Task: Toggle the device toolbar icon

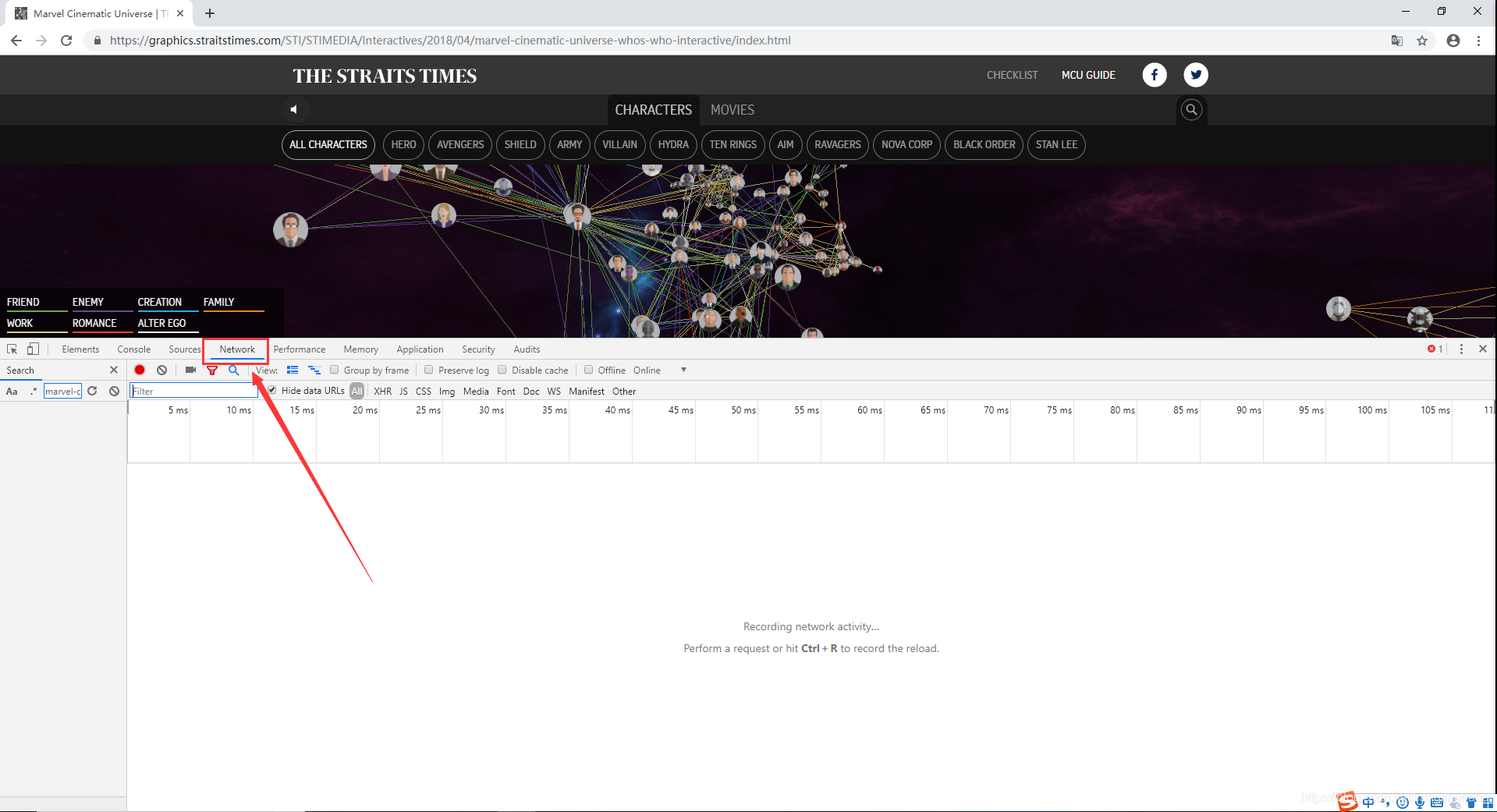Action: coord(33,349)
